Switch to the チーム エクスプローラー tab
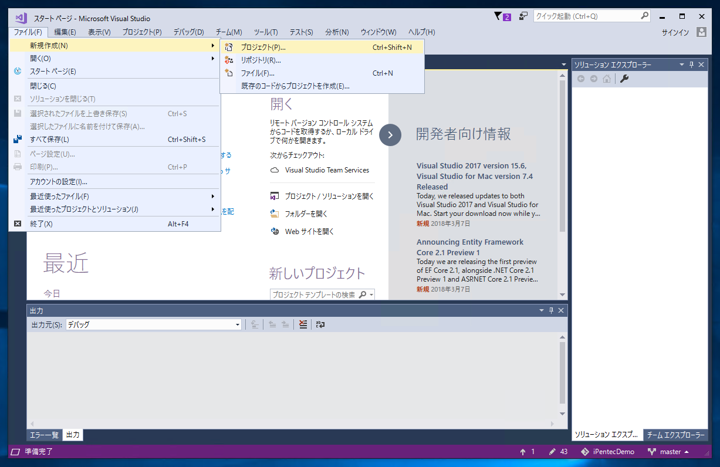Viewport: 720px width, 467px height. point(675,435)
